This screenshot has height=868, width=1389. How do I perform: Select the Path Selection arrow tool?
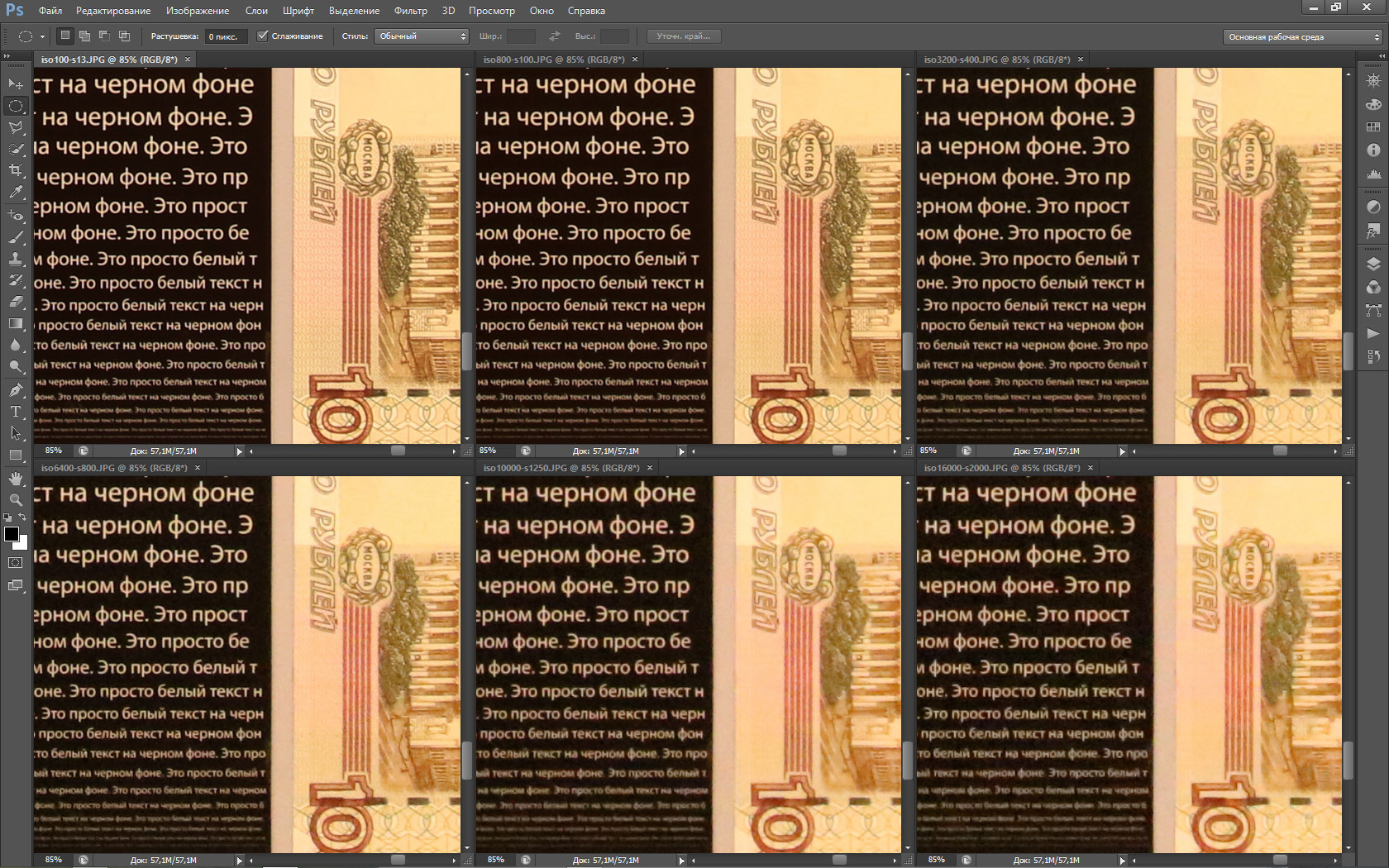point(16,432)
